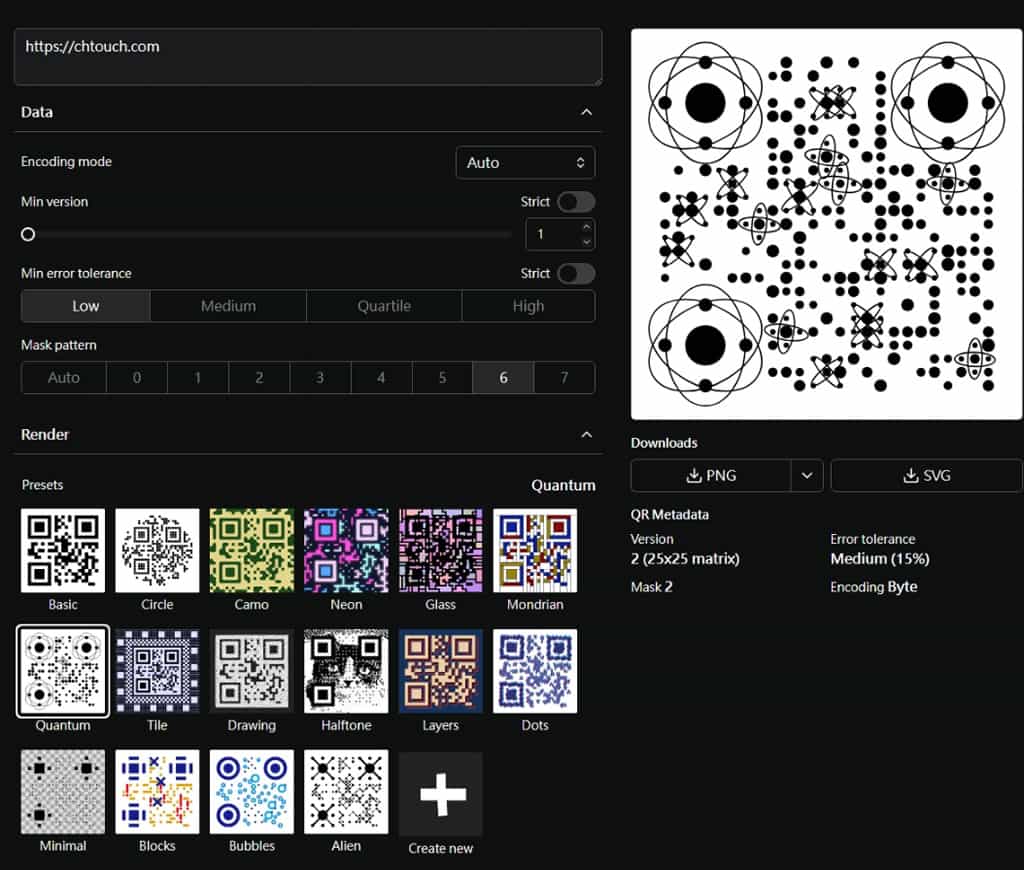Click the Data section header
Viewport: 1024px width, 870px height.
click(308, 112)
